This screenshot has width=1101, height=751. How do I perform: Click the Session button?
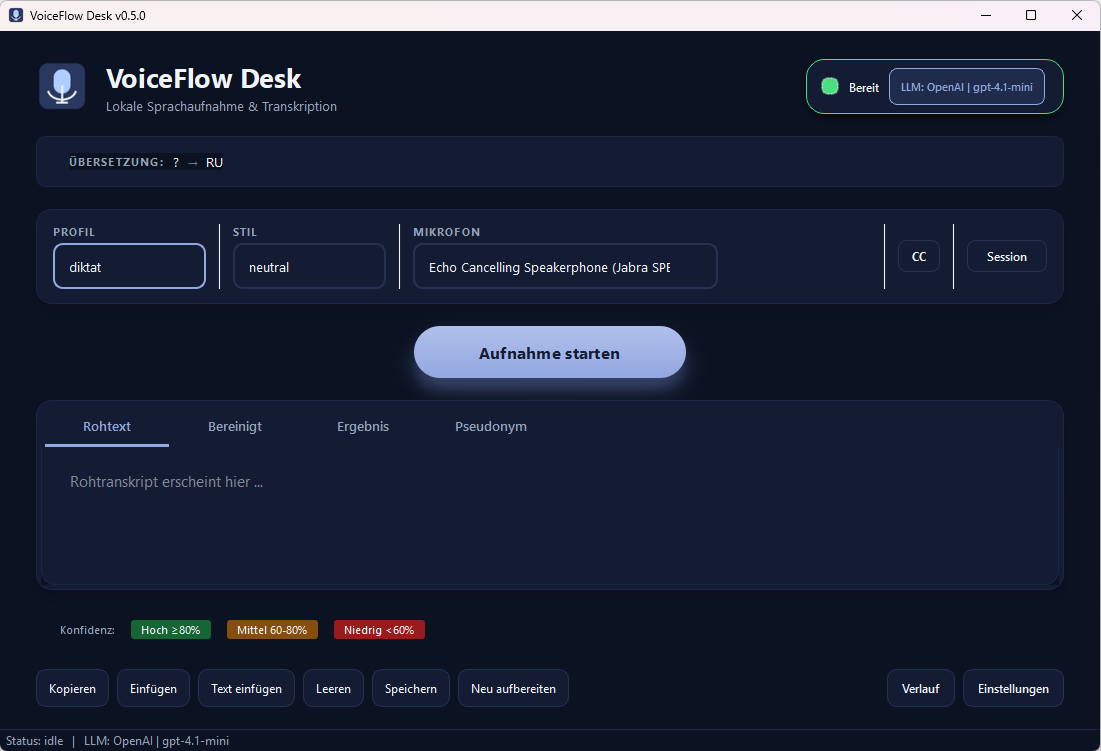(1006, 256)
